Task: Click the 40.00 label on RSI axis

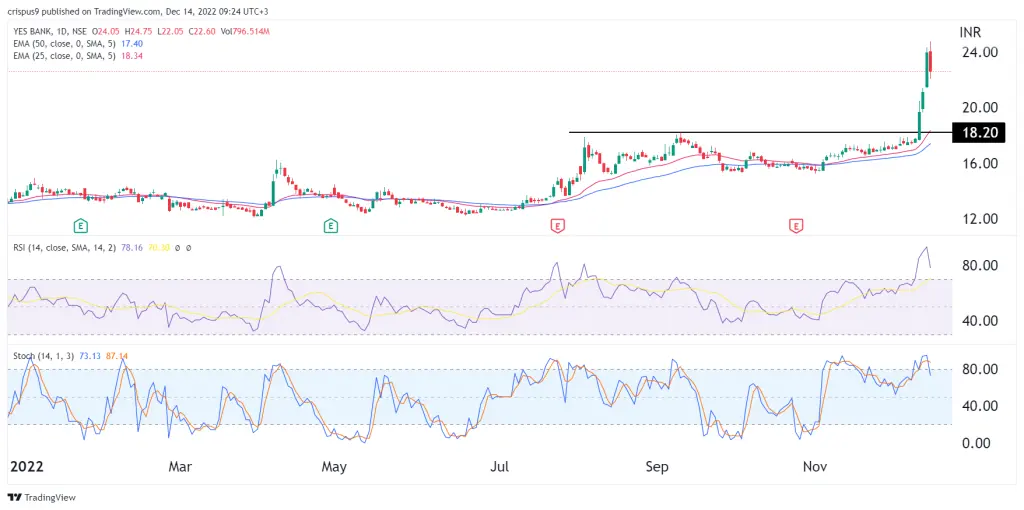Action: (980, 321)
